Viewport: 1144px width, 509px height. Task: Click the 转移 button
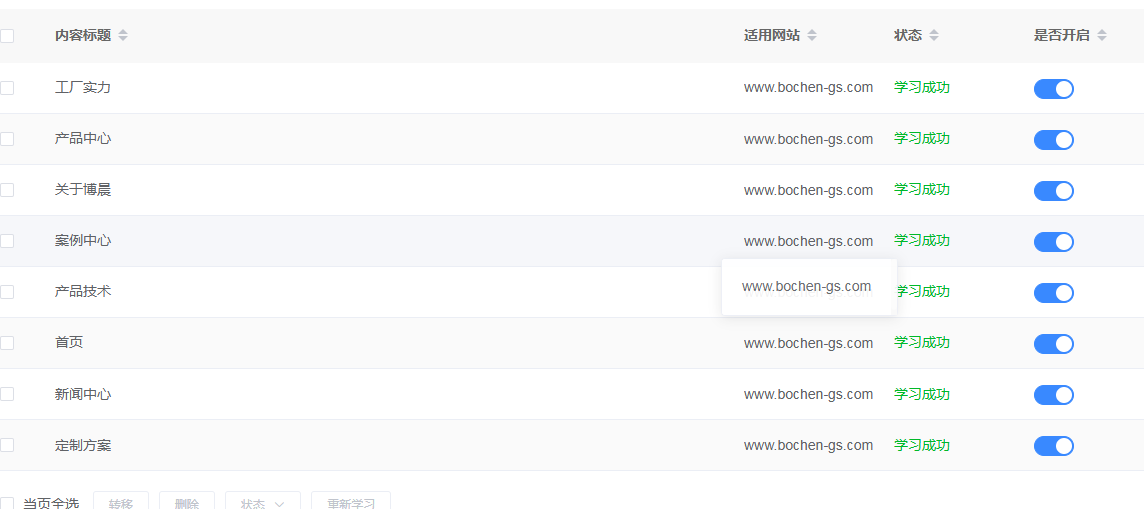pyautogui.click(x=121, y=503)
